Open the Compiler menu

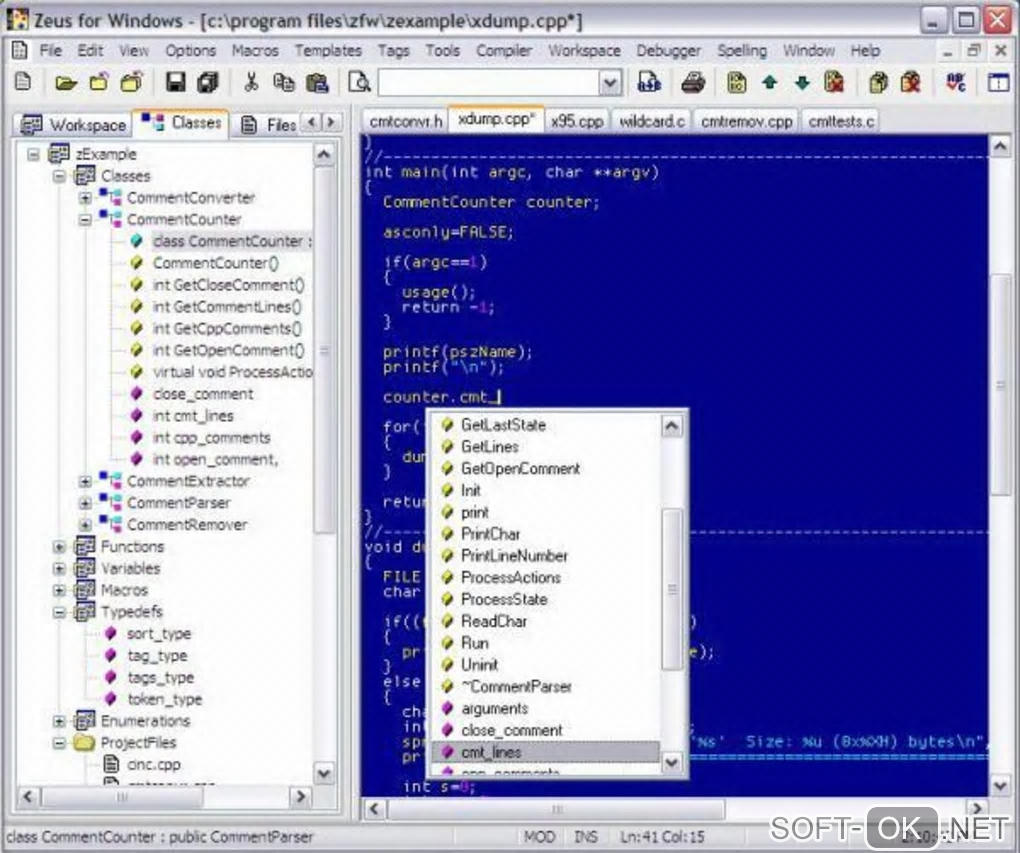click(503, 51)
